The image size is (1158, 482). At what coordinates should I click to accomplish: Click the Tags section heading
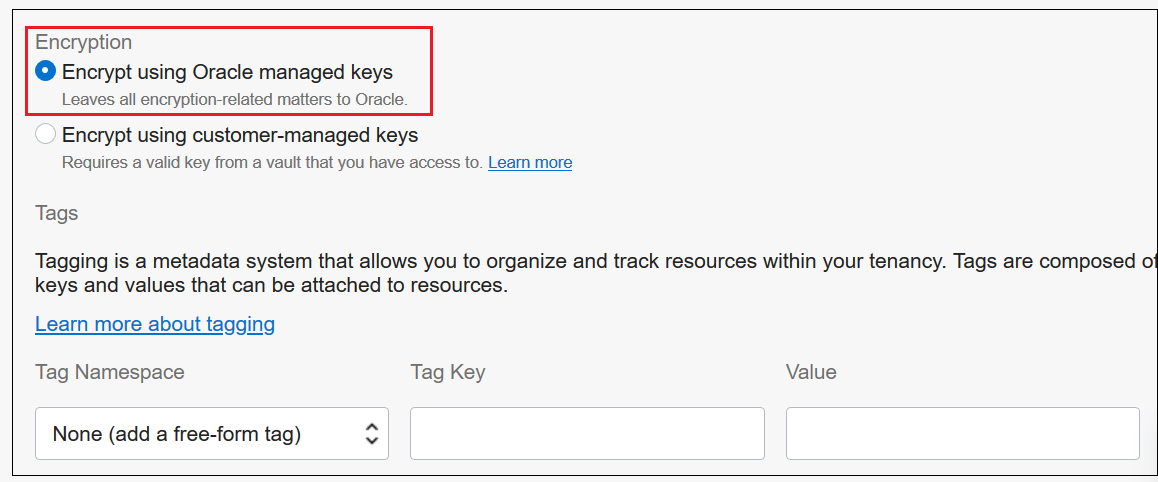[x=57, y=213]
